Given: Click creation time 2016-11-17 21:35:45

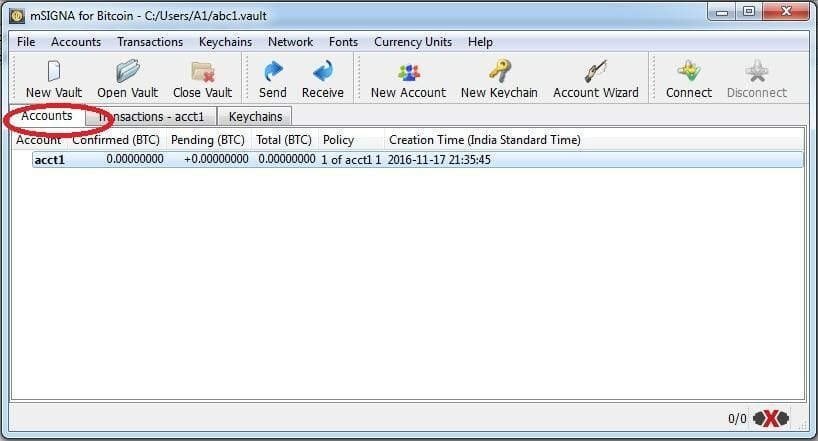Looking at the screenshot, I should coord(439,160).
